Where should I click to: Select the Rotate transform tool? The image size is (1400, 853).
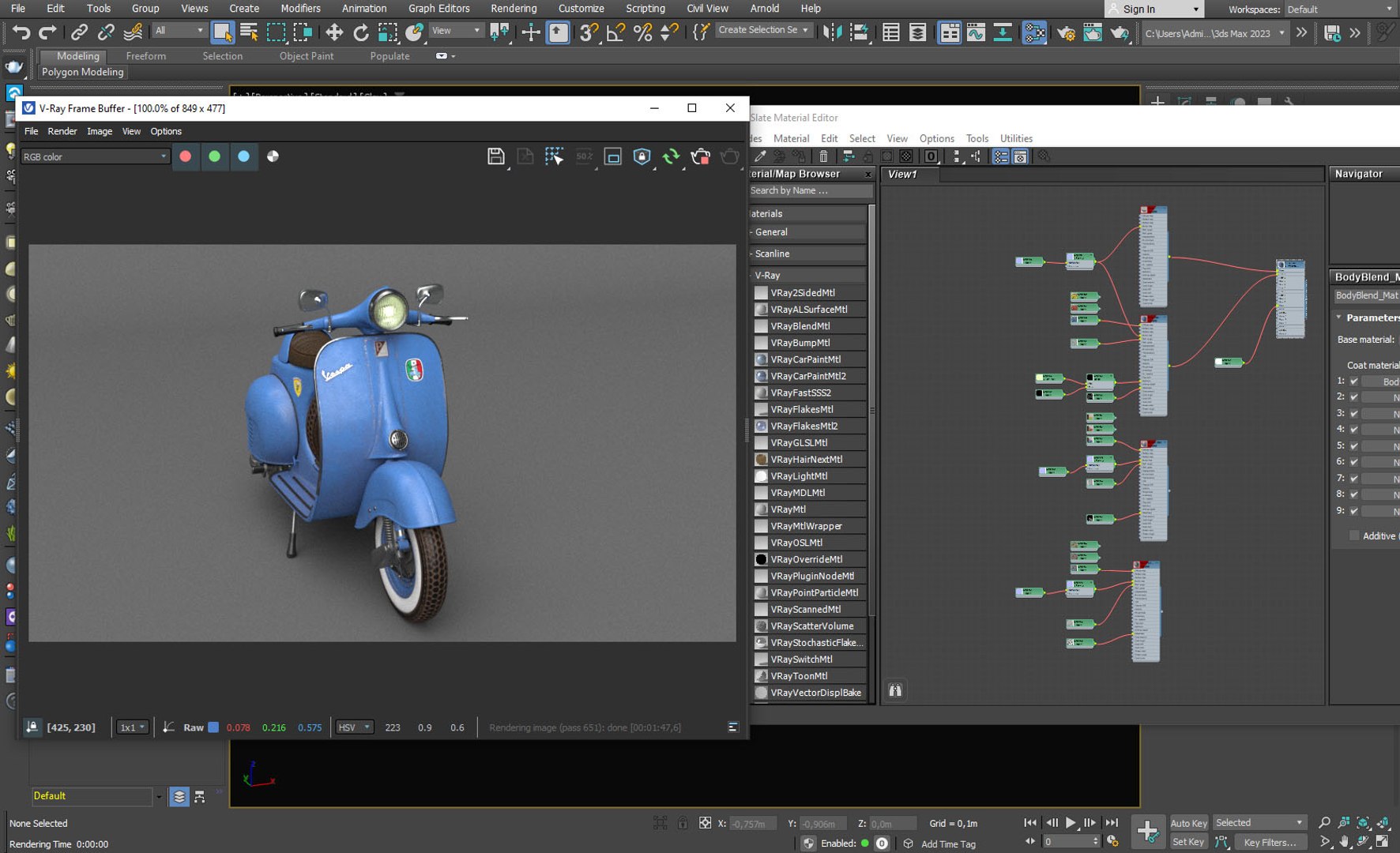click(x=361, y=32)
